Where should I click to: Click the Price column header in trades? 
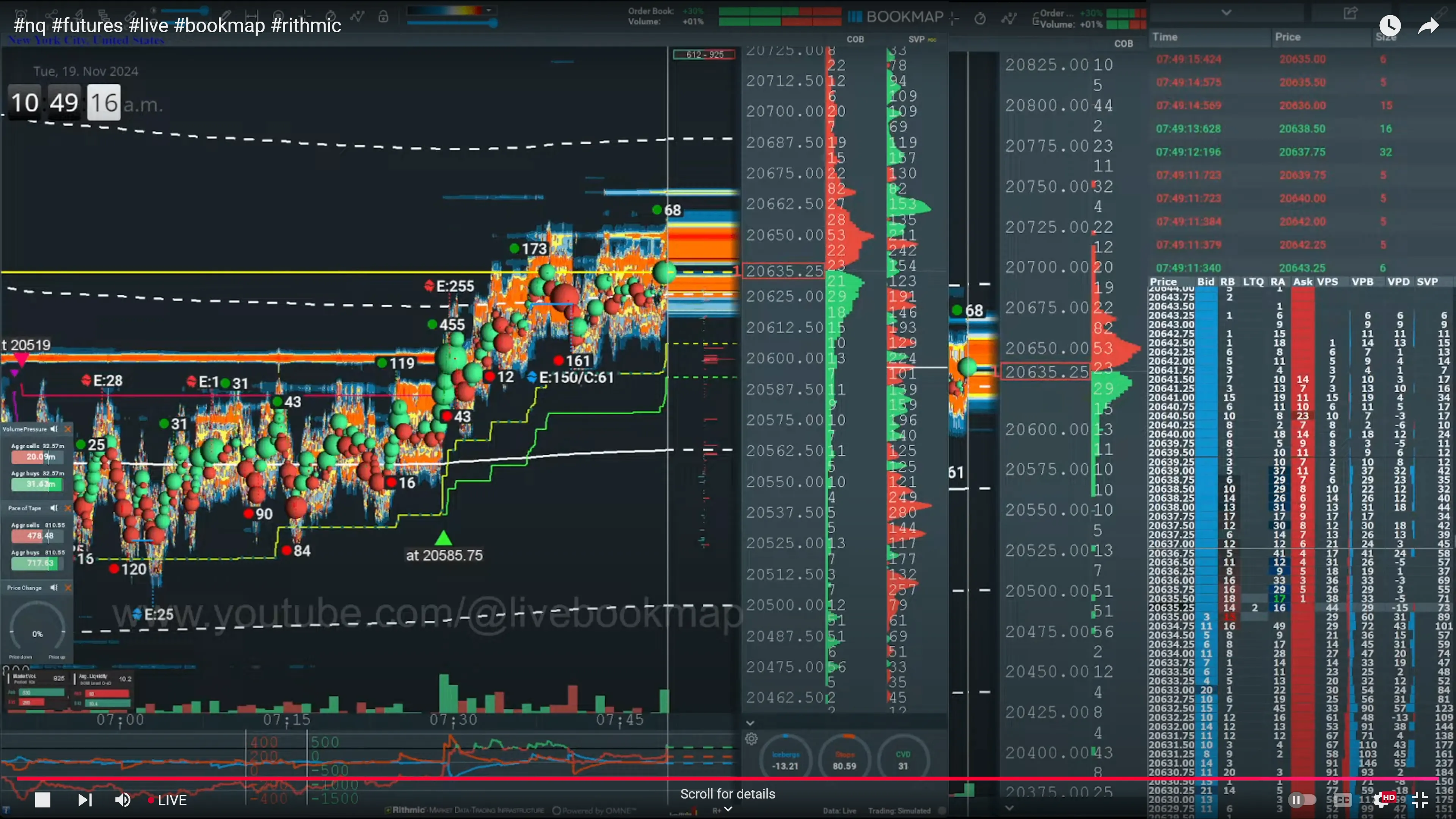pyautogui.click(x=1288, y=37)
